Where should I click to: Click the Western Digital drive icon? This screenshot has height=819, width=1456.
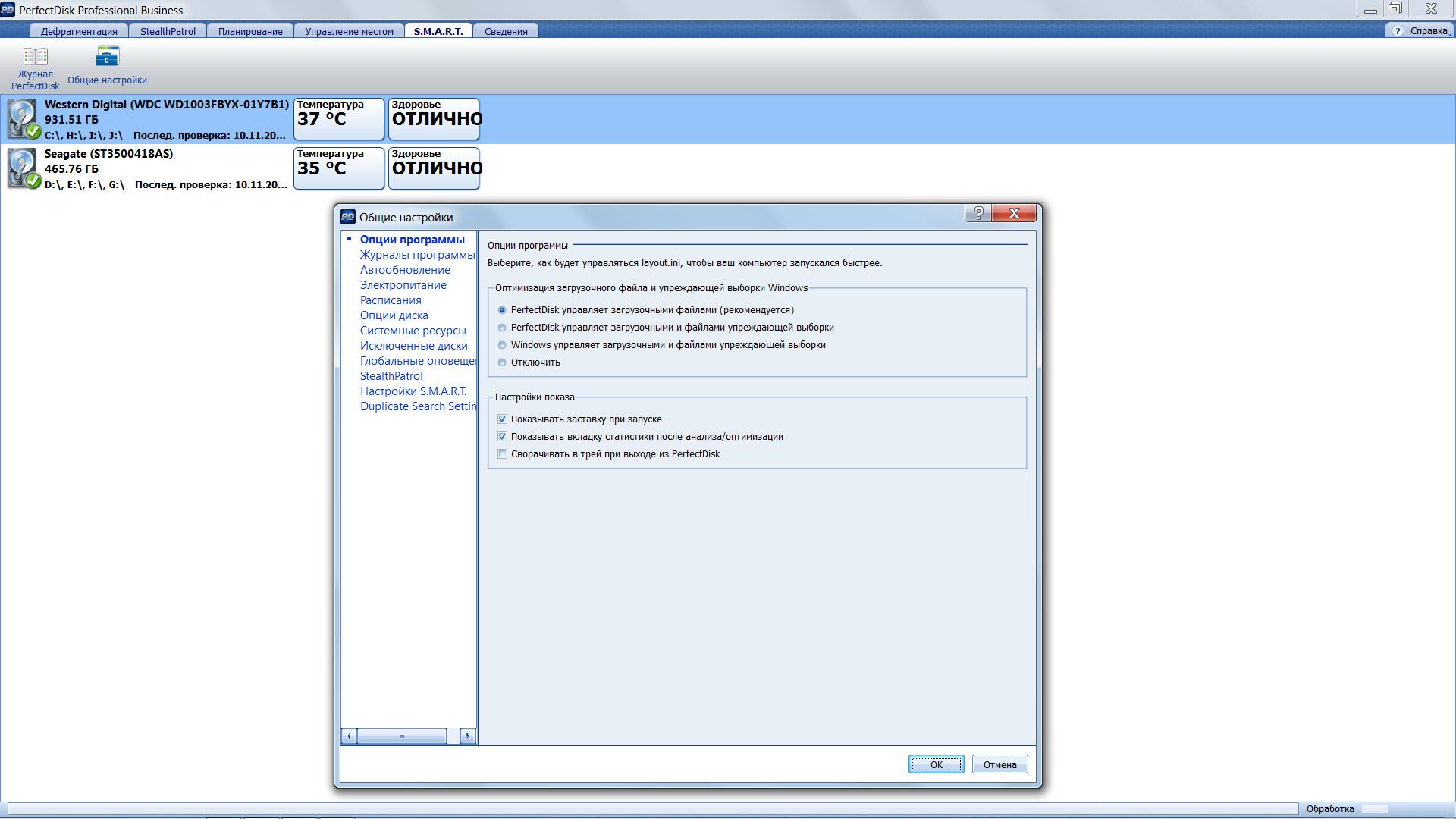pyautogui.click(x=20, y=118)
